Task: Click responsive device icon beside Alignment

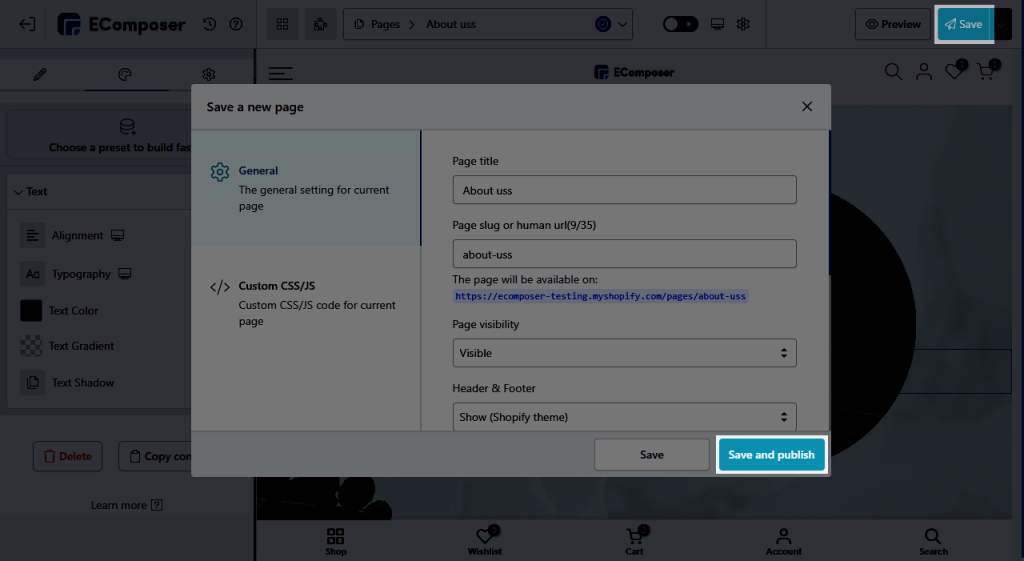Action: (x=118, y=235)
